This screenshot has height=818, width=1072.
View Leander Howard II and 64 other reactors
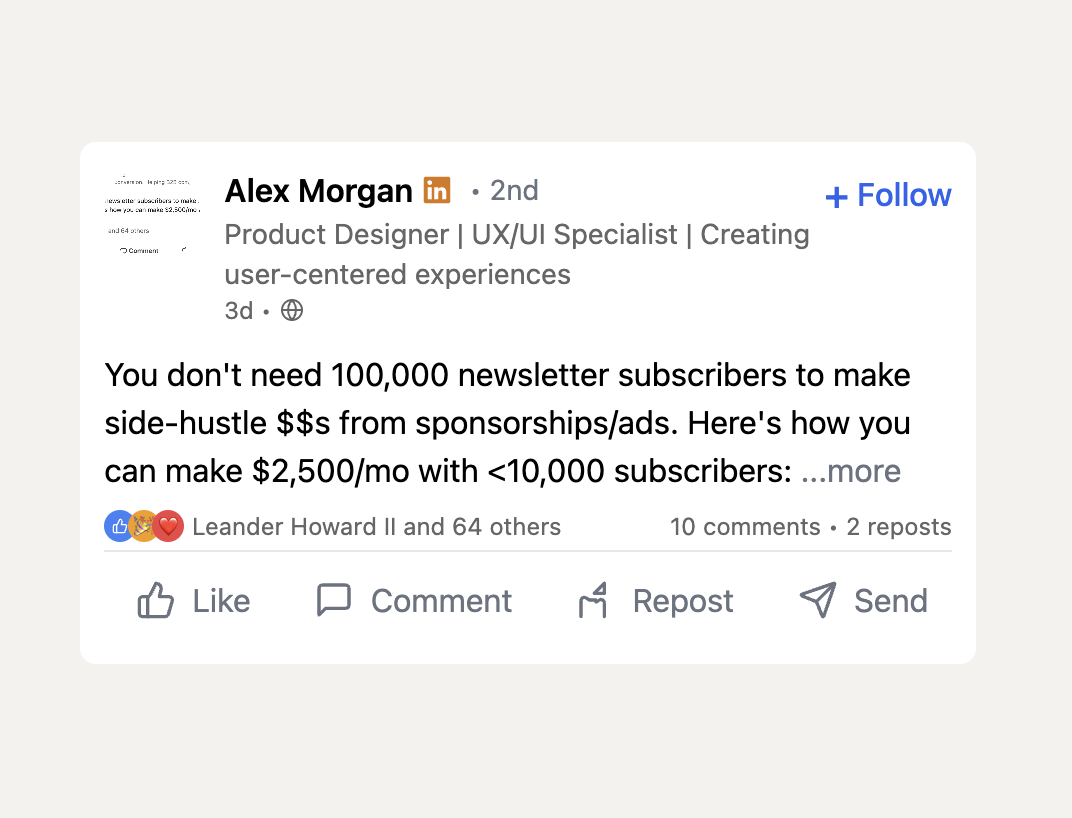(377, 526)
